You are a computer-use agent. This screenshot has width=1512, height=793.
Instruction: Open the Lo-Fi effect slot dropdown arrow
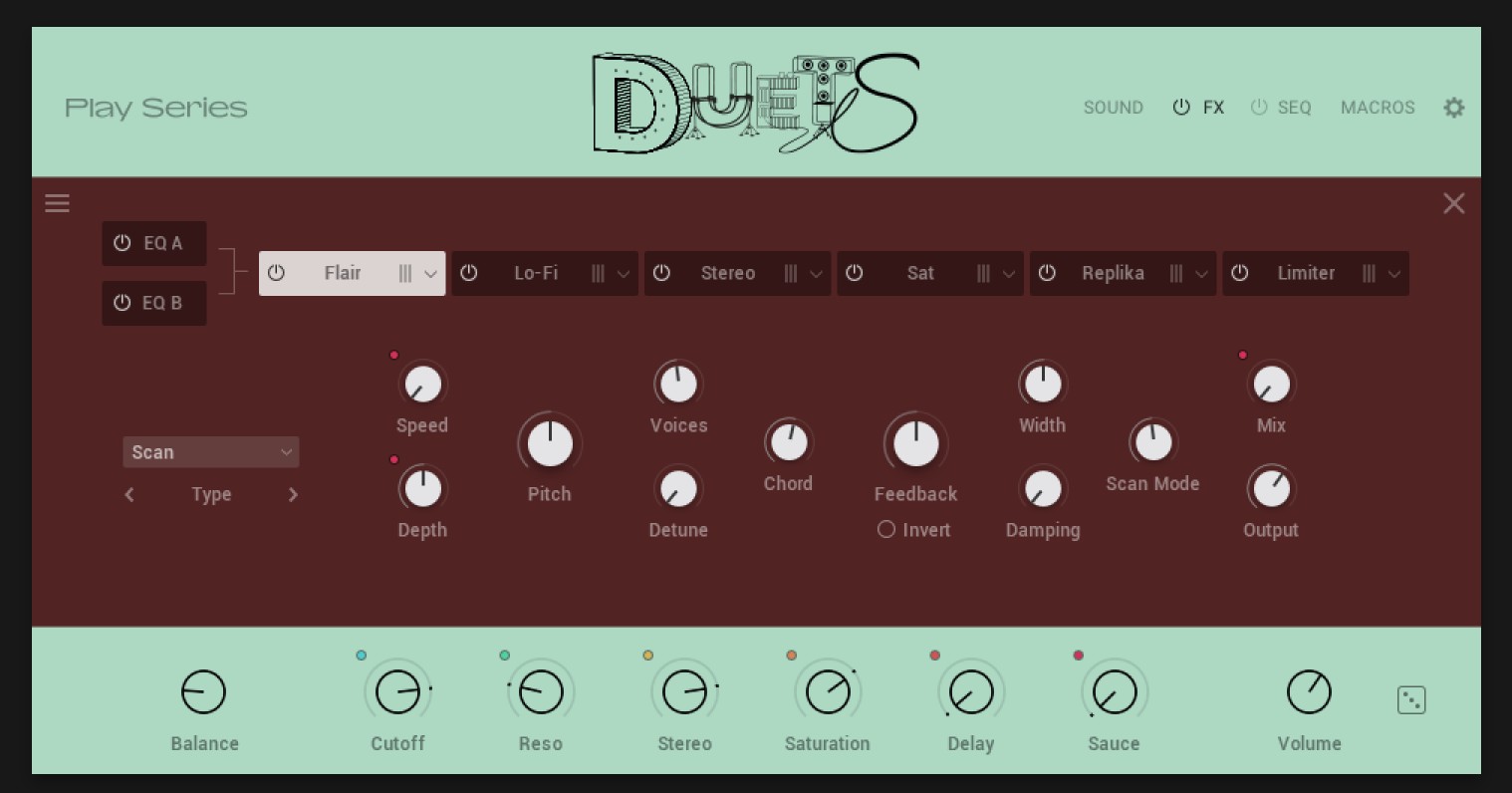click(x=624, y=274)
